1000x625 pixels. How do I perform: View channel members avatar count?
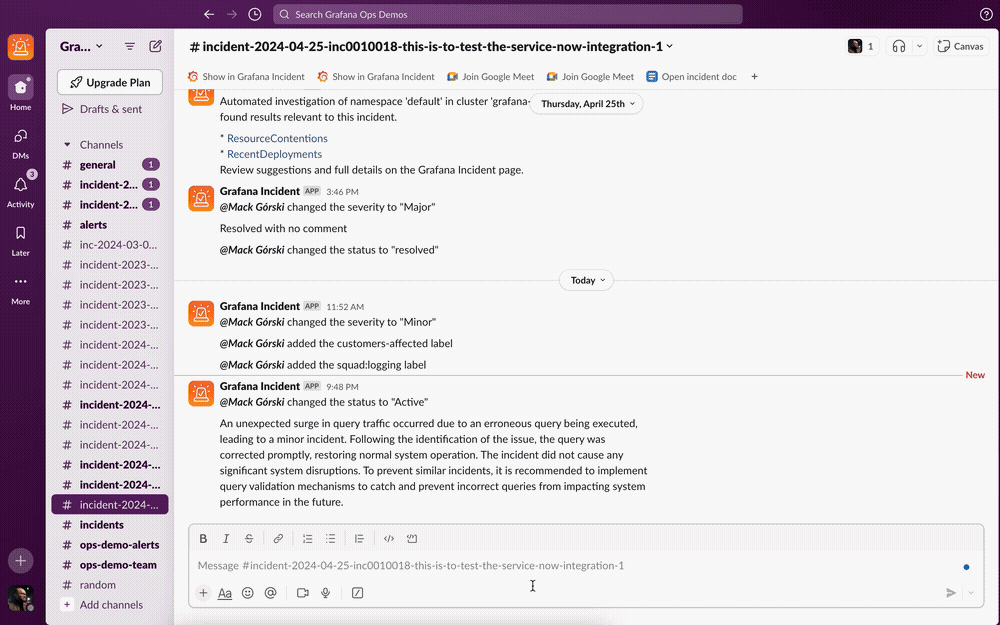pos(861,46)
